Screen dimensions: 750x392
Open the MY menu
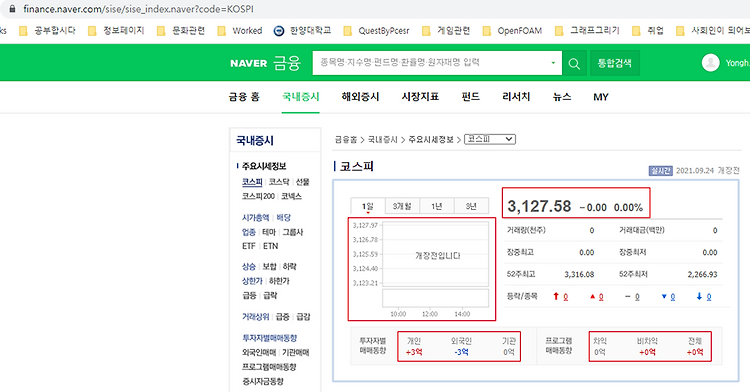tap(601, 97)
